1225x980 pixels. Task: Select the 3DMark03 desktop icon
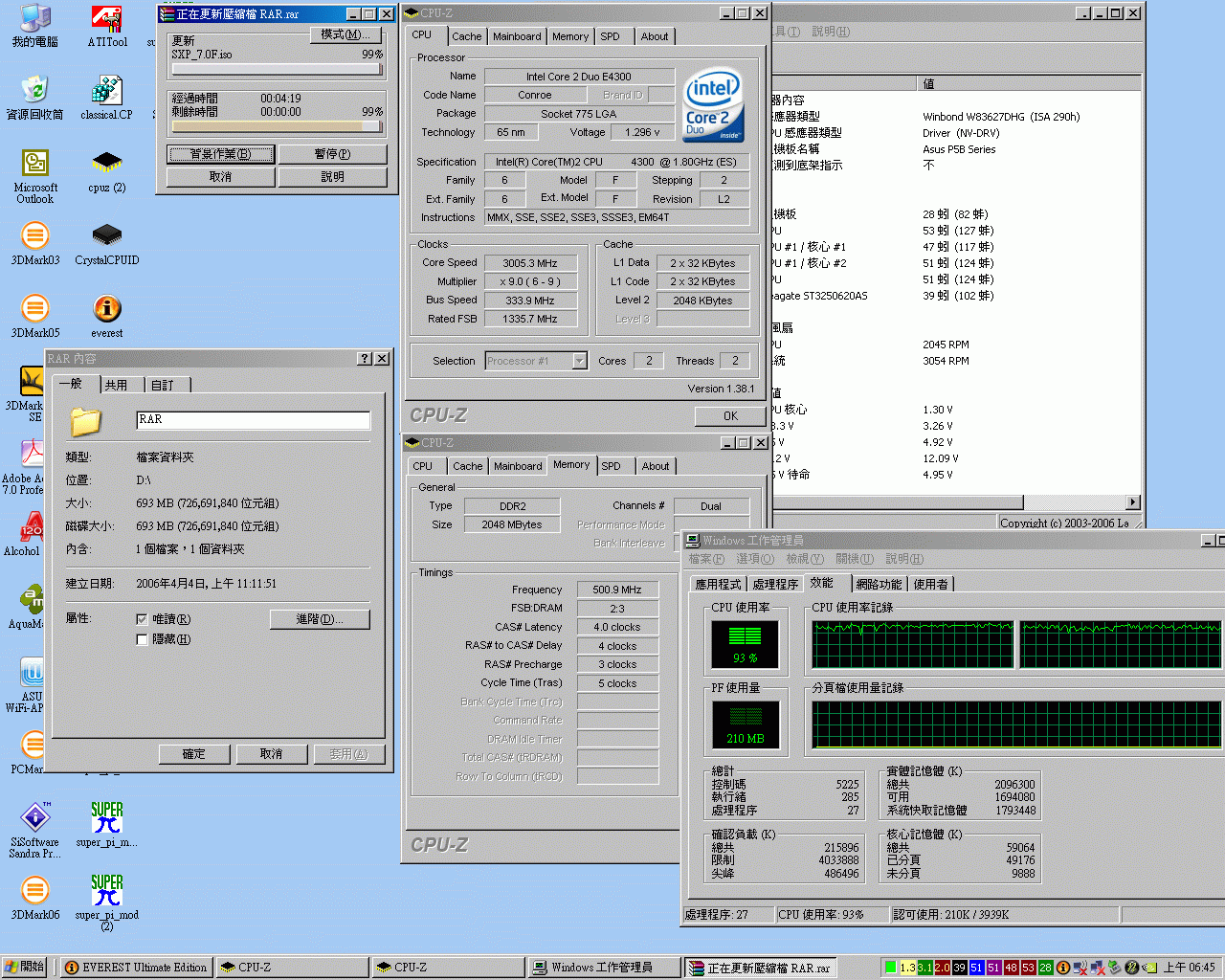click(x=34, y=243)
